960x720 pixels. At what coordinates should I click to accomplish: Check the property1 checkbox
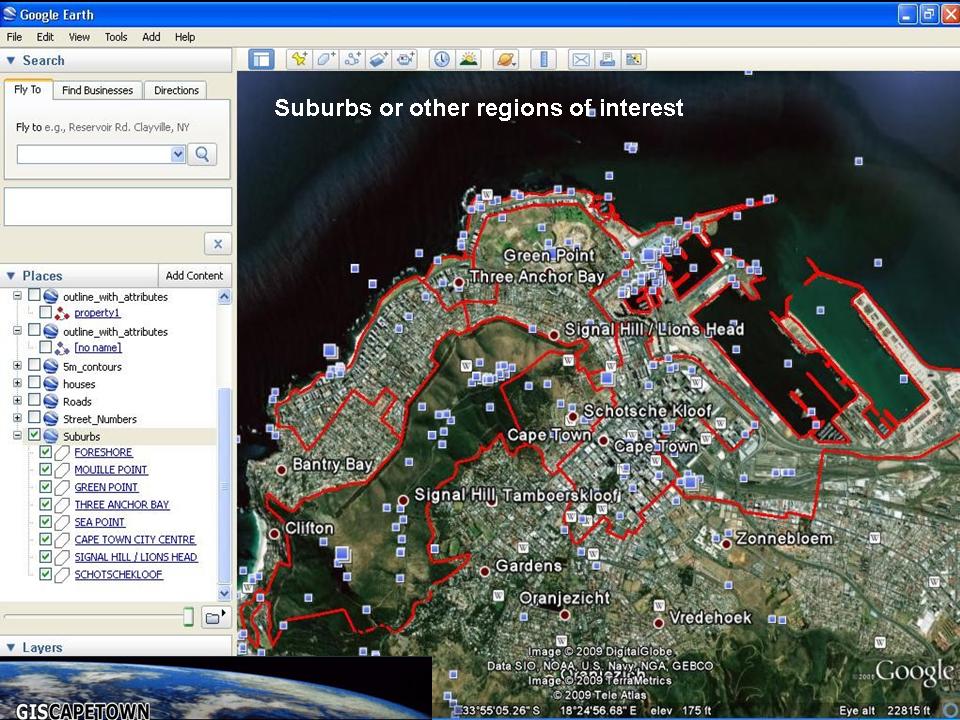(45, 312)
